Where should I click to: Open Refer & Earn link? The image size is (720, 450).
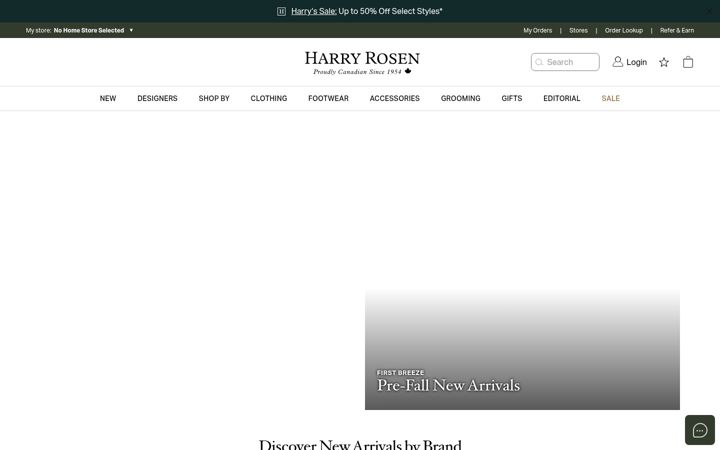[677, 30]
